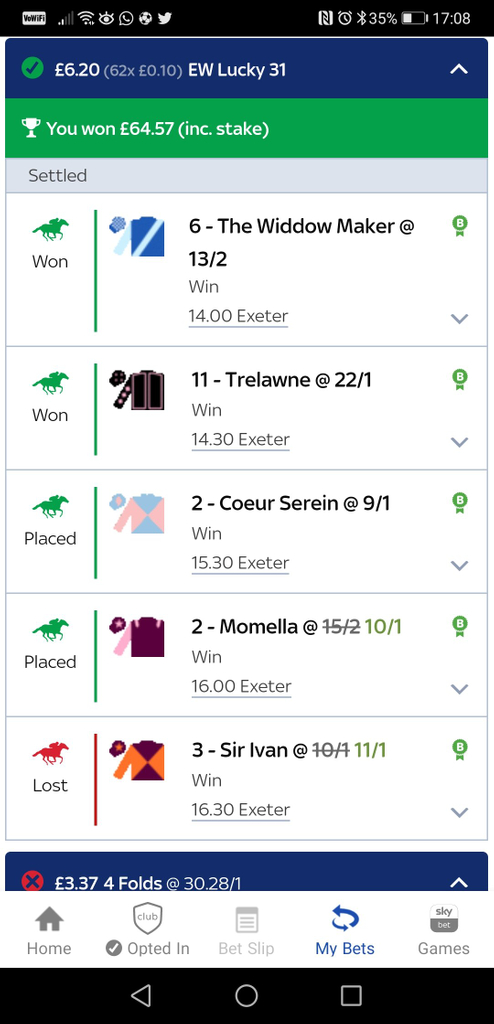The width and height of the screenshot is (494, 1024).
Task: Open the Sky Bet Games icon
Action: (x=444, y=929)
